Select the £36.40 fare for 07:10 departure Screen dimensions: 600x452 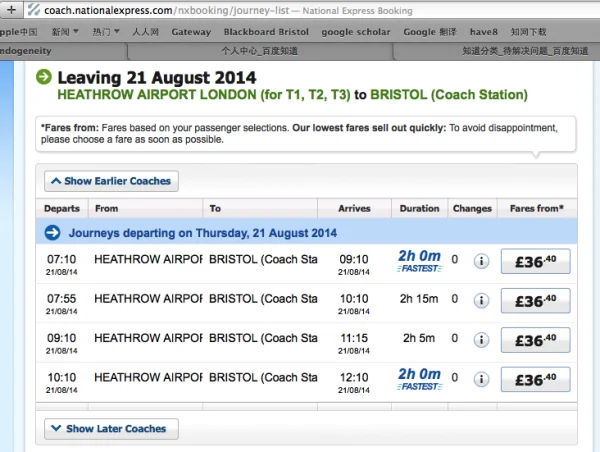535,261
